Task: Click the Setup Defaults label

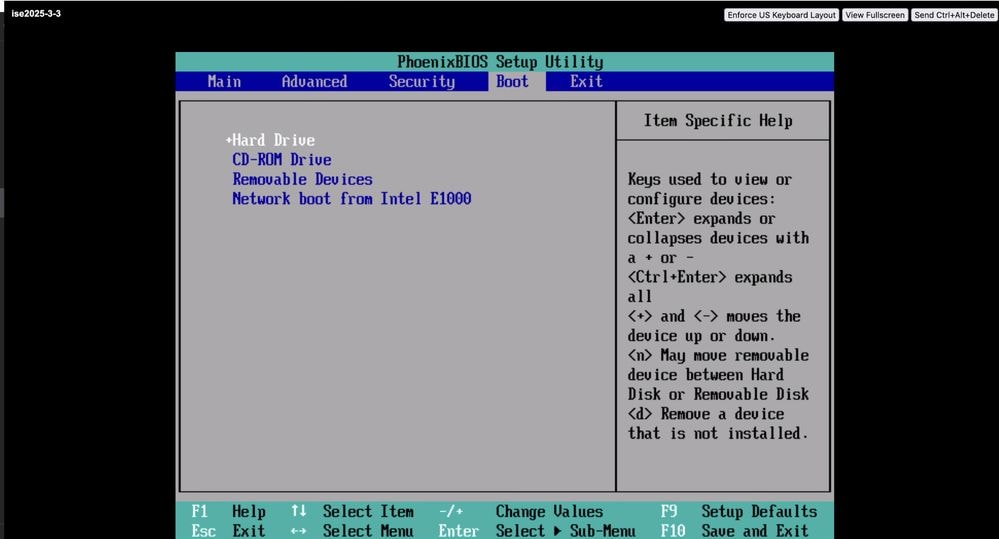Action: coord(759,511)
